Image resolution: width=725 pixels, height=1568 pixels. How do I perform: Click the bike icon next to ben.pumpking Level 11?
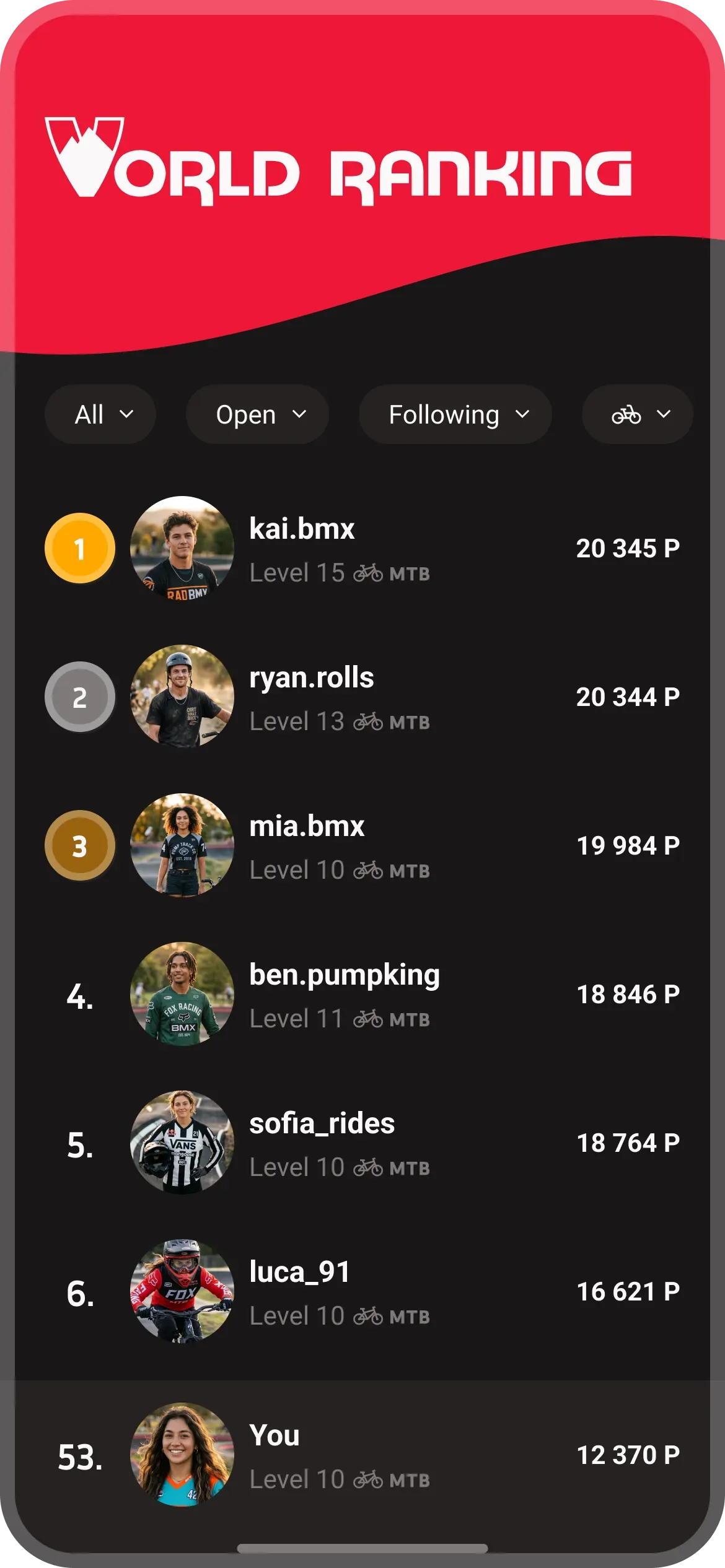tap(368, 1019)
